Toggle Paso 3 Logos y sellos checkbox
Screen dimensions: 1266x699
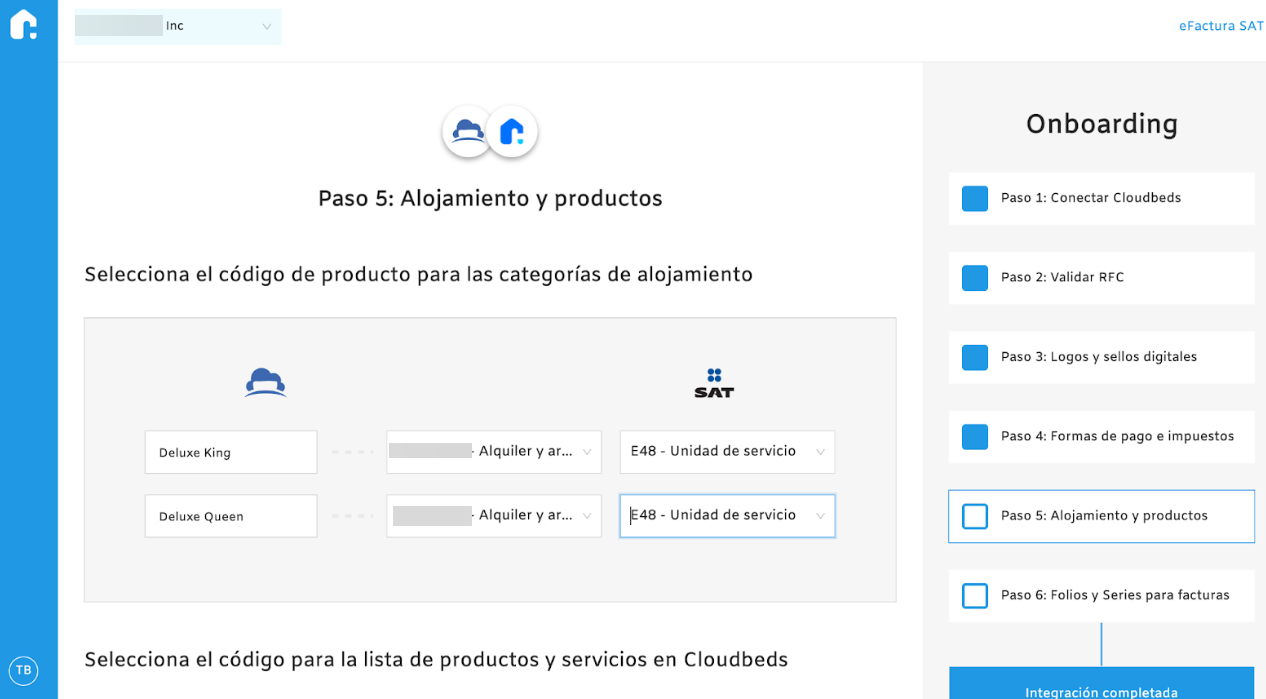click(975, 357)
